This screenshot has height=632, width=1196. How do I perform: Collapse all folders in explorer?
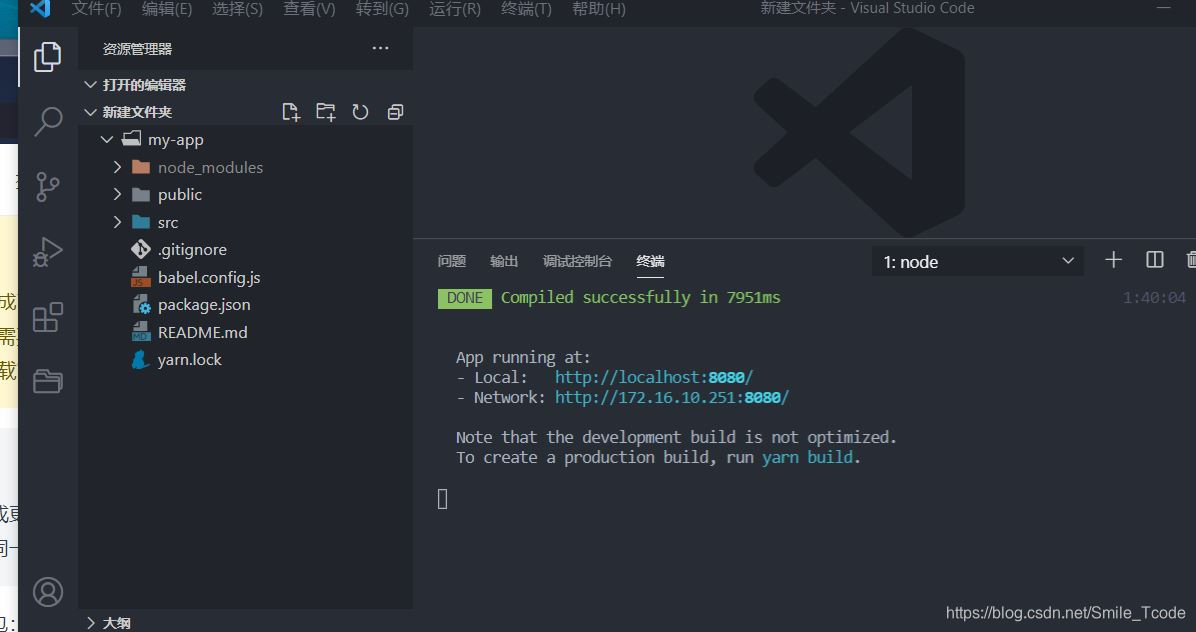395,112
